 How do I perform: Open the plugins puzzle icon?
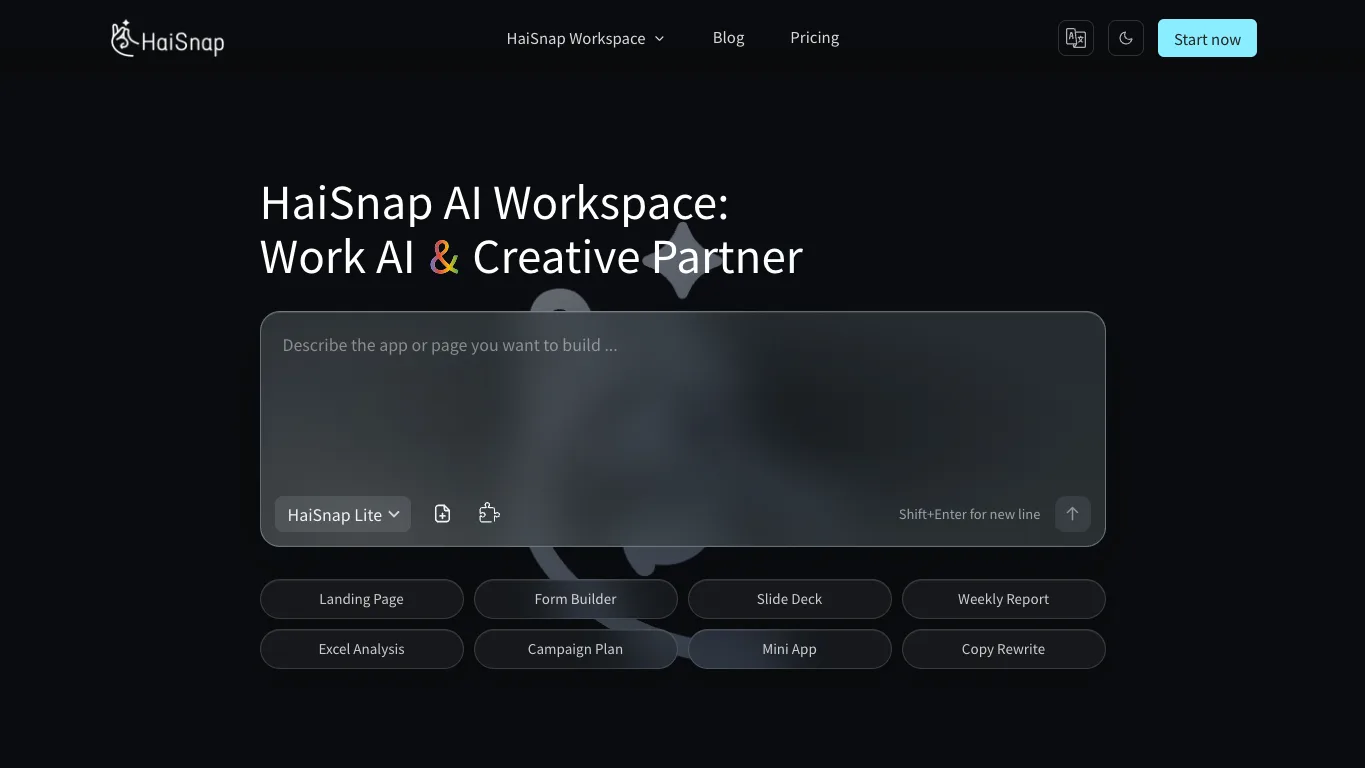tap(489, 514)
